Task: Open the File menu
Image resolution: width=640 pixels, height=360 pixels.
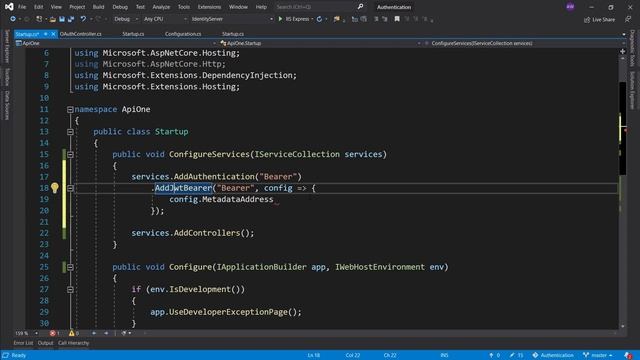Action: [x=22, y=7]
